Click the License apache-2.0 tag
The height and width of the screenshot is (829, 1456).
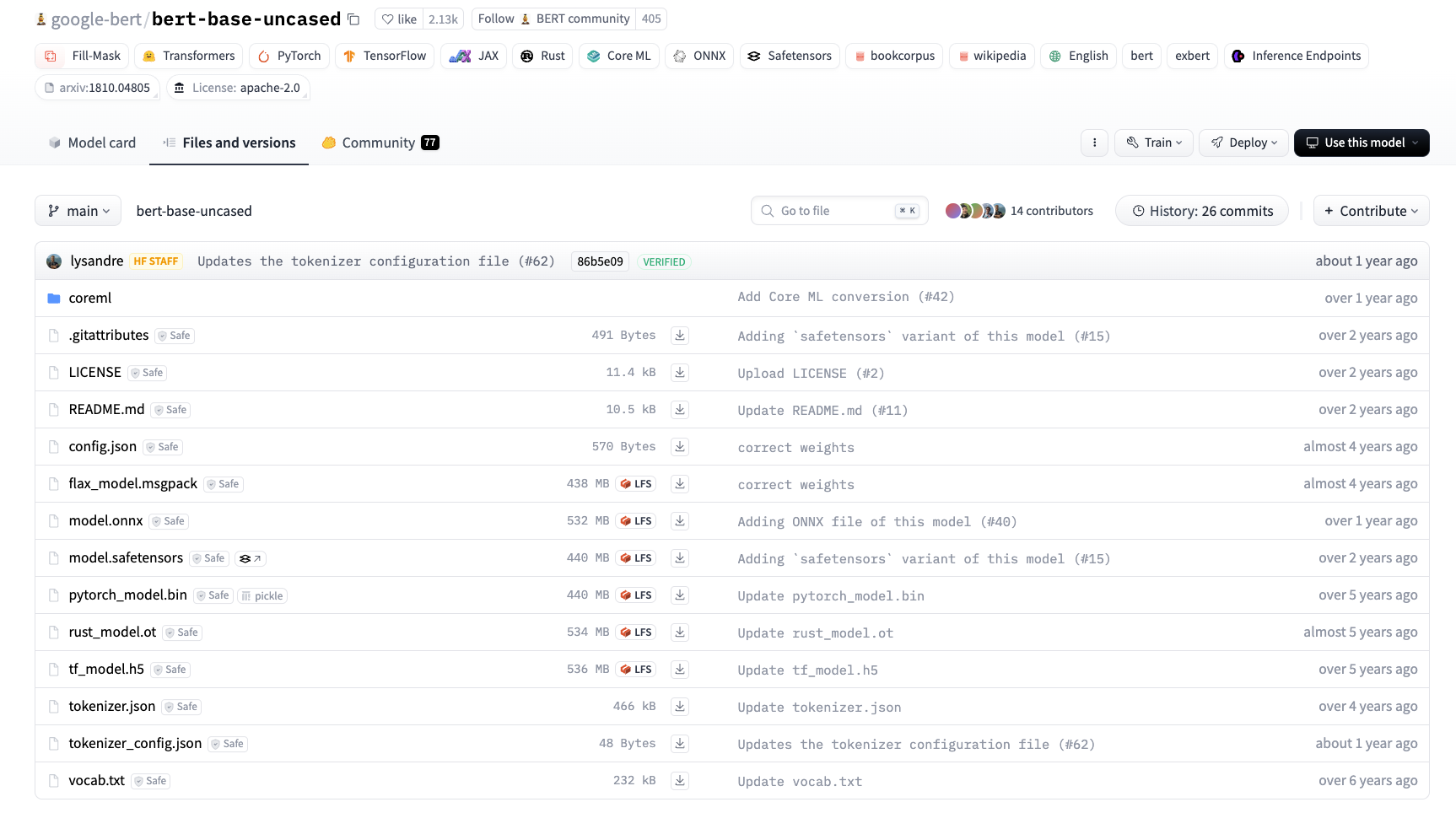(x=238, y=88)
